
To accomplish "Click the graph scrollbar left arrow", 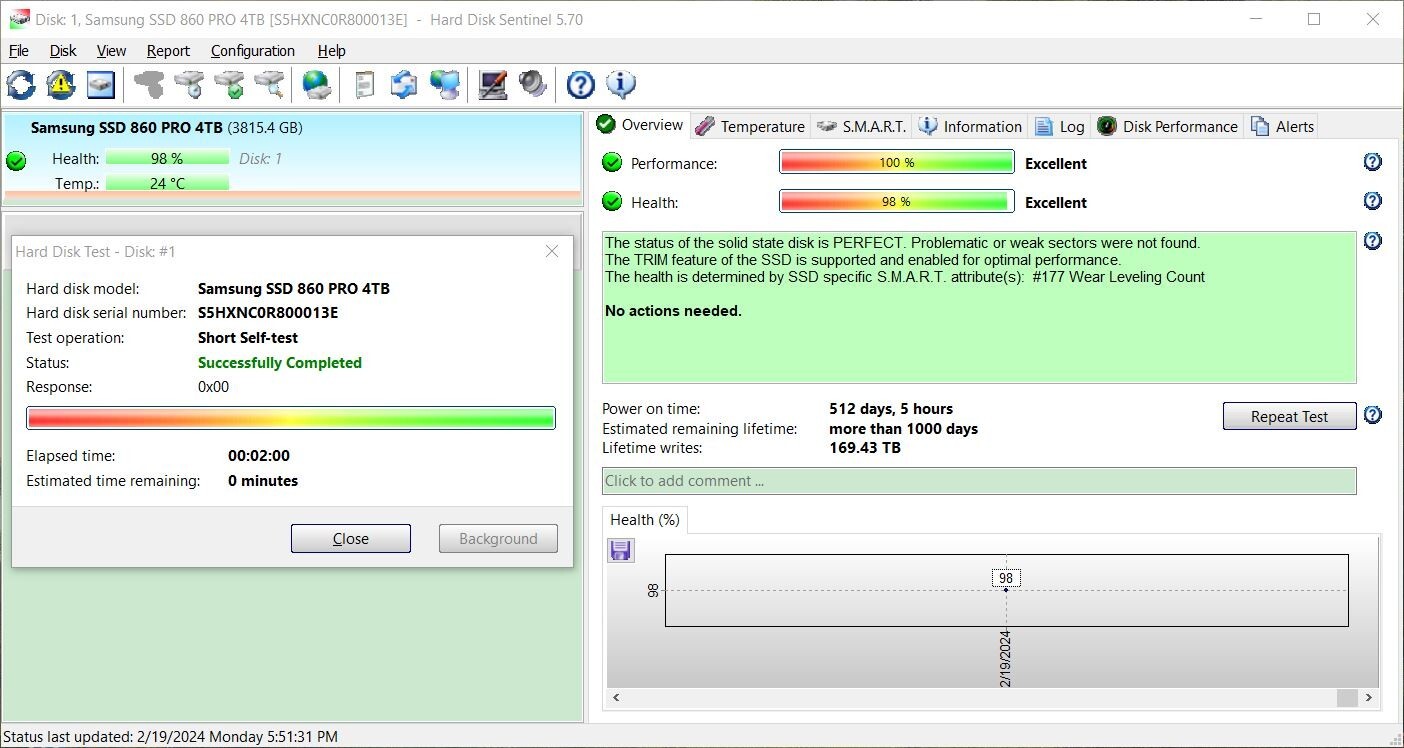I will [616, 698].
